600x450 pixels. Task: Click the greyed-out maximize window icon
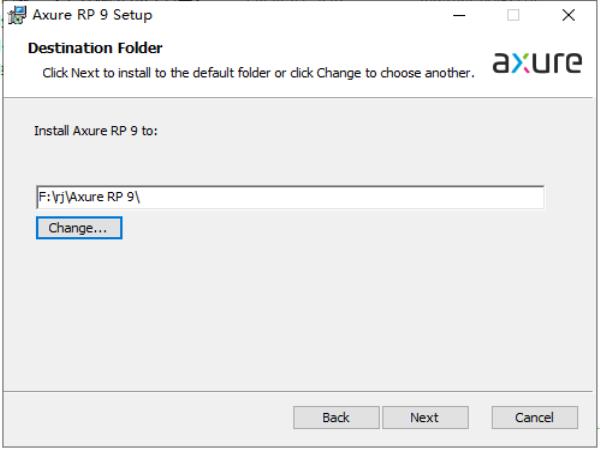pos(513,15)
